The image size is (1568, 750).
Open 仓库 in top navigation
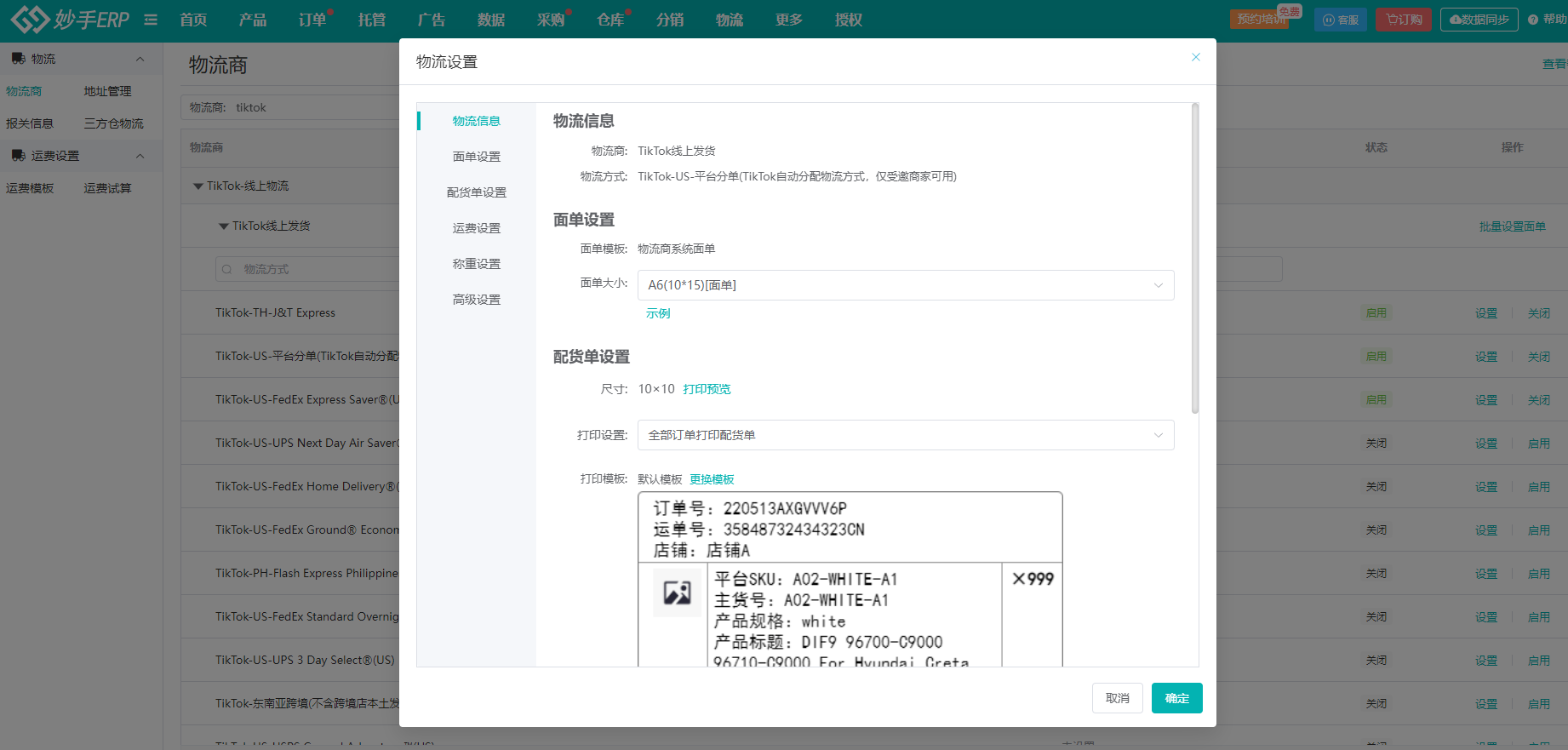(610, 20)
